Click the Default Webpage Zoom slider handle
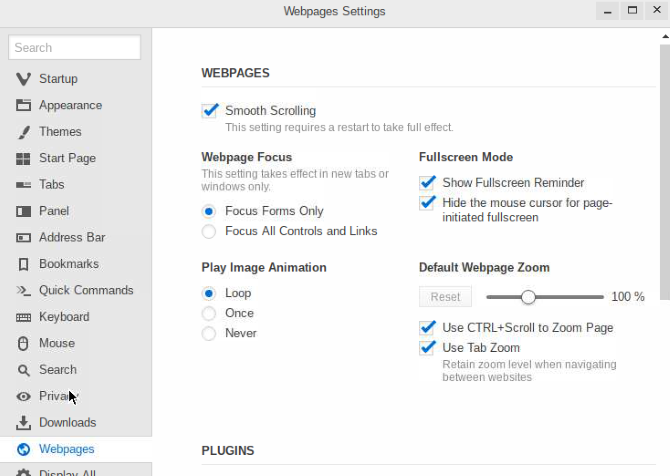The width and height of the screenshot is (670, 476). click(528, 297)
